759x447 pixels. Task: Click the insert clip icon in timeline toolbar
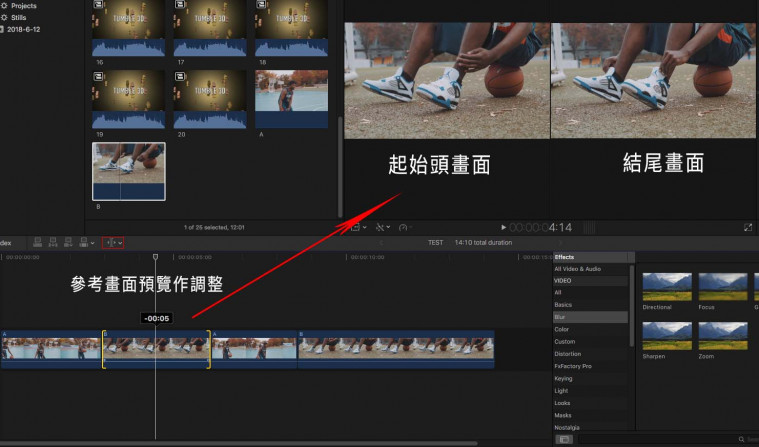click(x=53, y=243)
